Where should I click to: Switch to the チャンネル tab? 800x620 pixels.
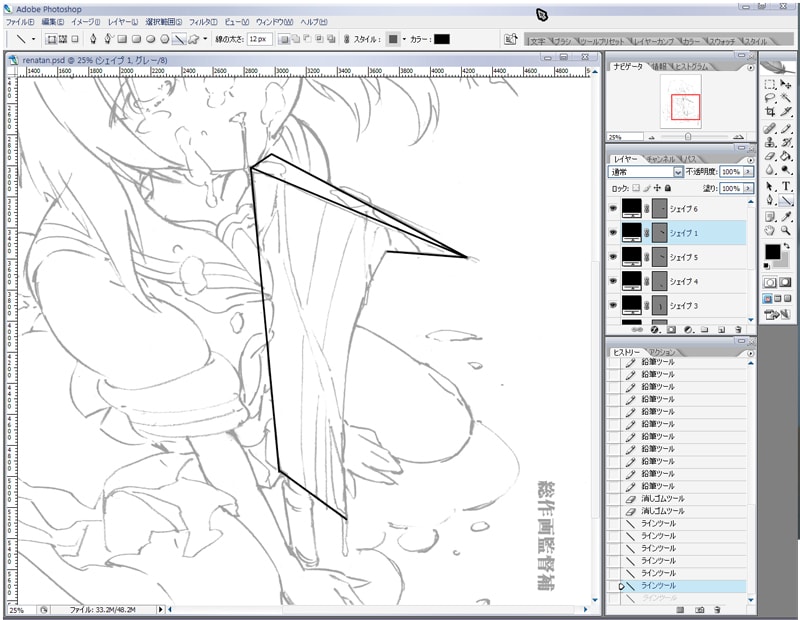[662, 159]
